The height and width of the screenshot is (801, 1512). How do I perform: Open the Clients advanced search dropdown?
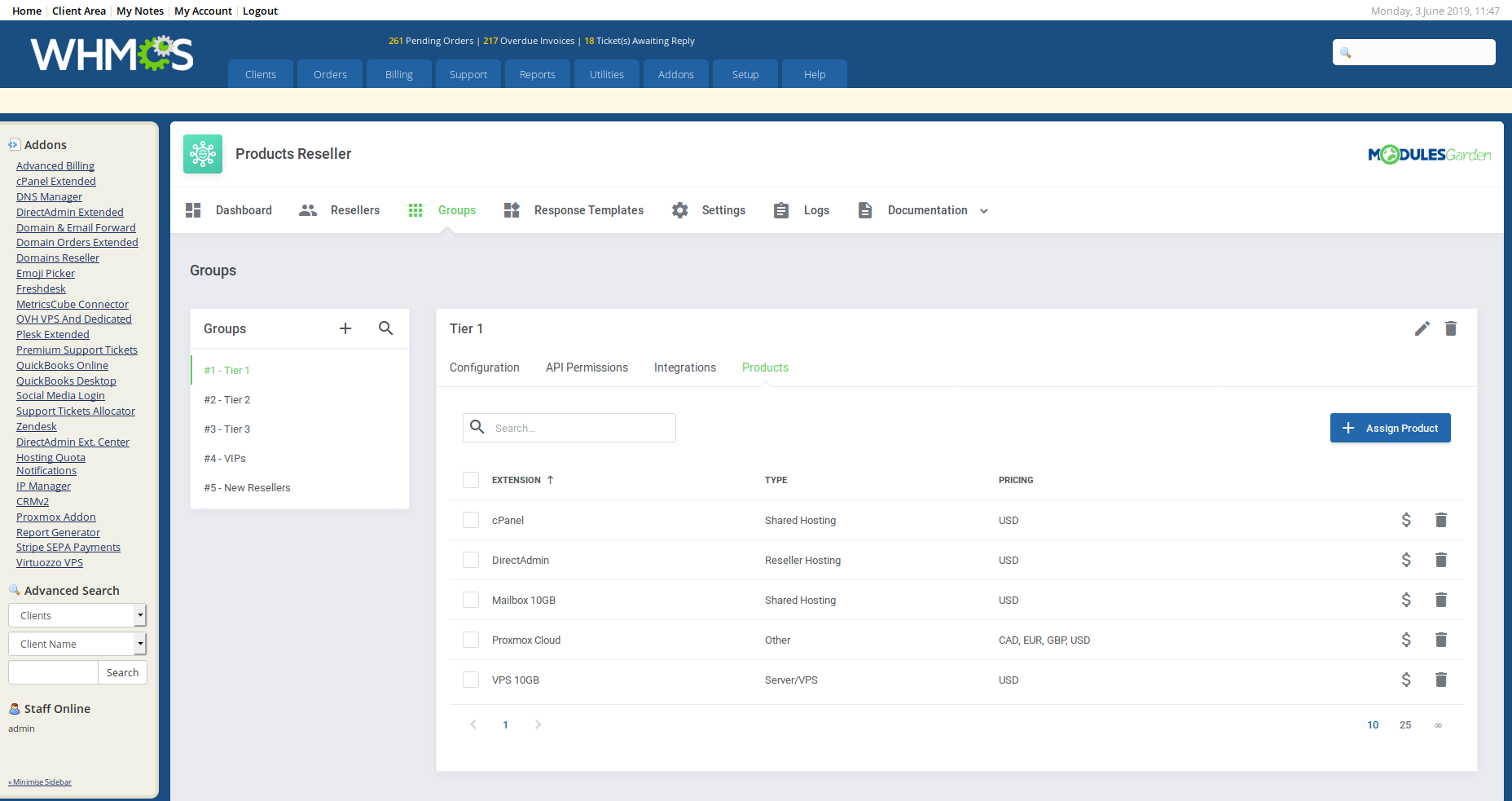click(x=77, y=615)
